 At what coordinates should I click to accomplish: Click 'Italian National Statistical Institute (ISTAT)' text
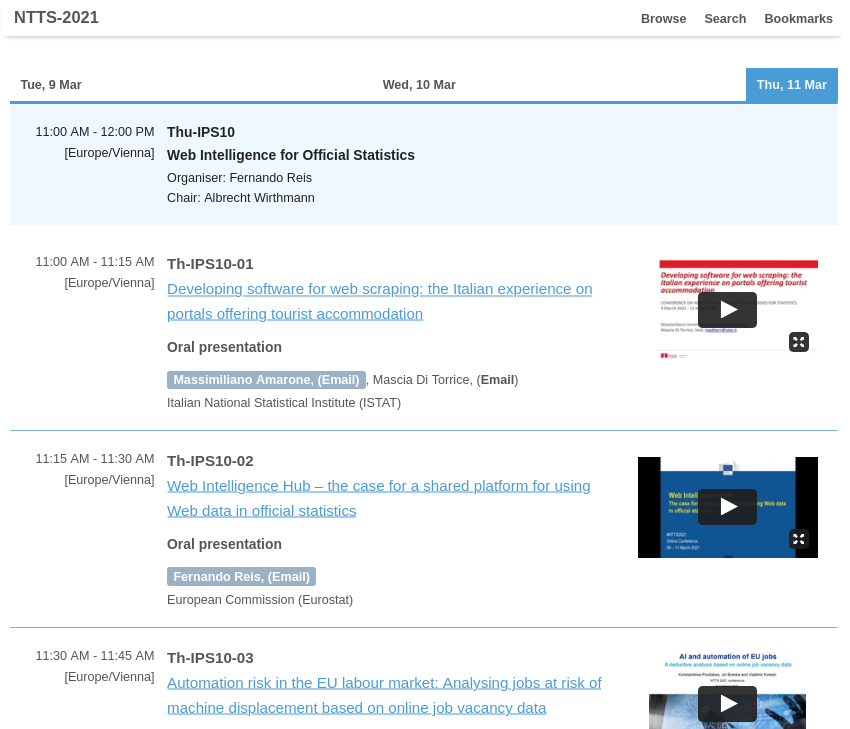tap(284, 403)
